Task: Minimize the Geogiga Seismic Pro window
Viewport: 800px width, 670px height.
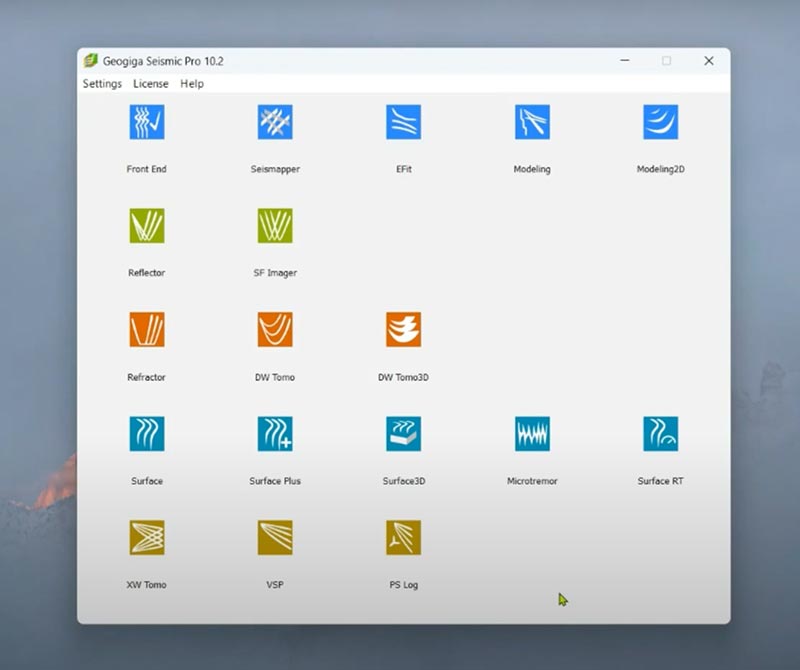Action: (x=624, y=61)
